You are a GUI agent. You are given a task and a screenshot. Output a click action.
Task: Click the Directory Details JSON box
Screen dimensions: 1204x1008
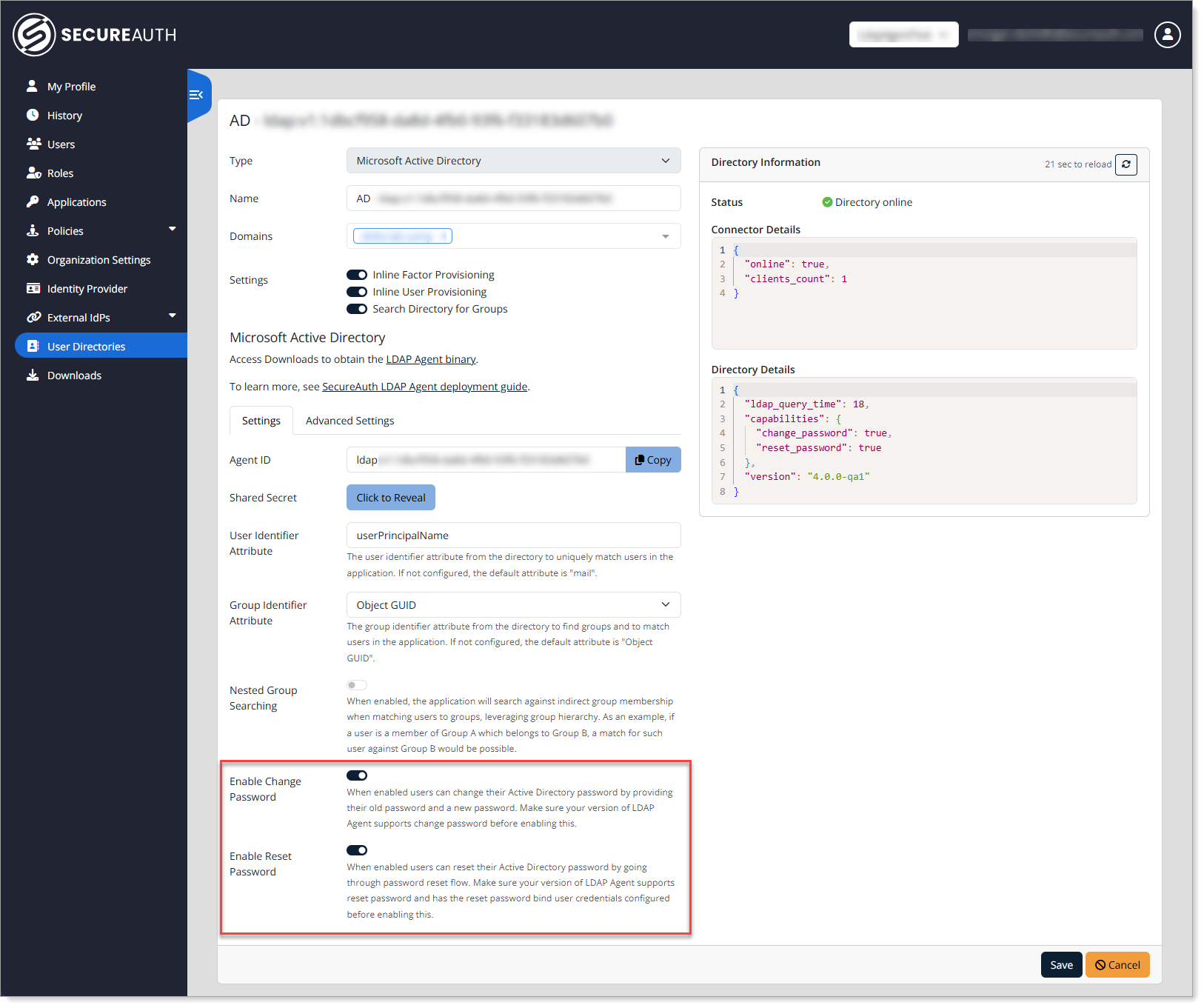click(923, 441)
